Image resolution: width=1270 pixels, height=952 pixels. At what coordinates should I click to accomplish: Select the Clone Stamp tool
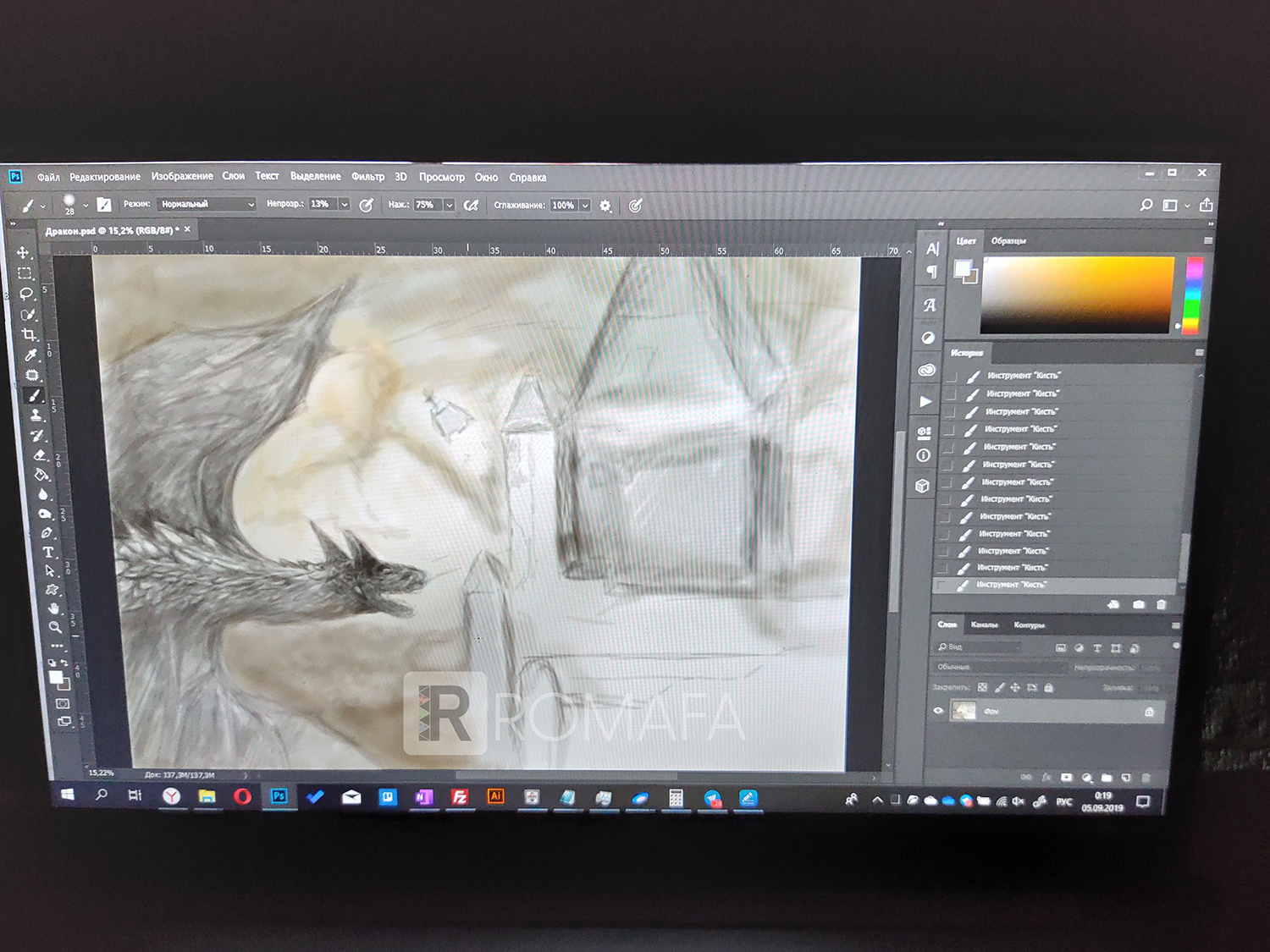[36, 415]
